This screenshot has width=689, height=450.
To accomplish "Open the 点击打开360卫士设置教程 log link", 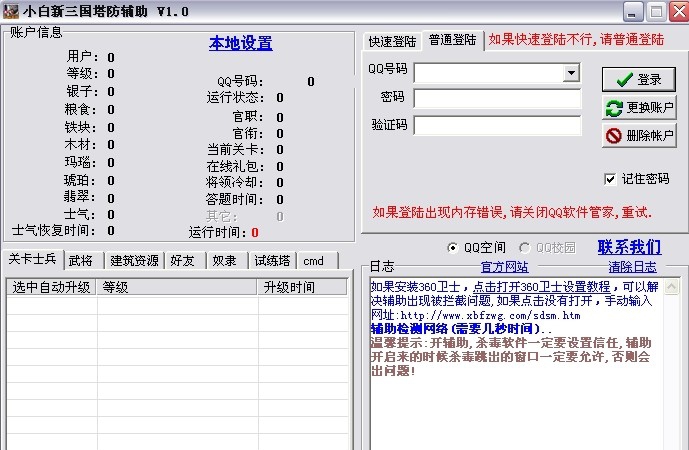I will click(x=541, y=287).
